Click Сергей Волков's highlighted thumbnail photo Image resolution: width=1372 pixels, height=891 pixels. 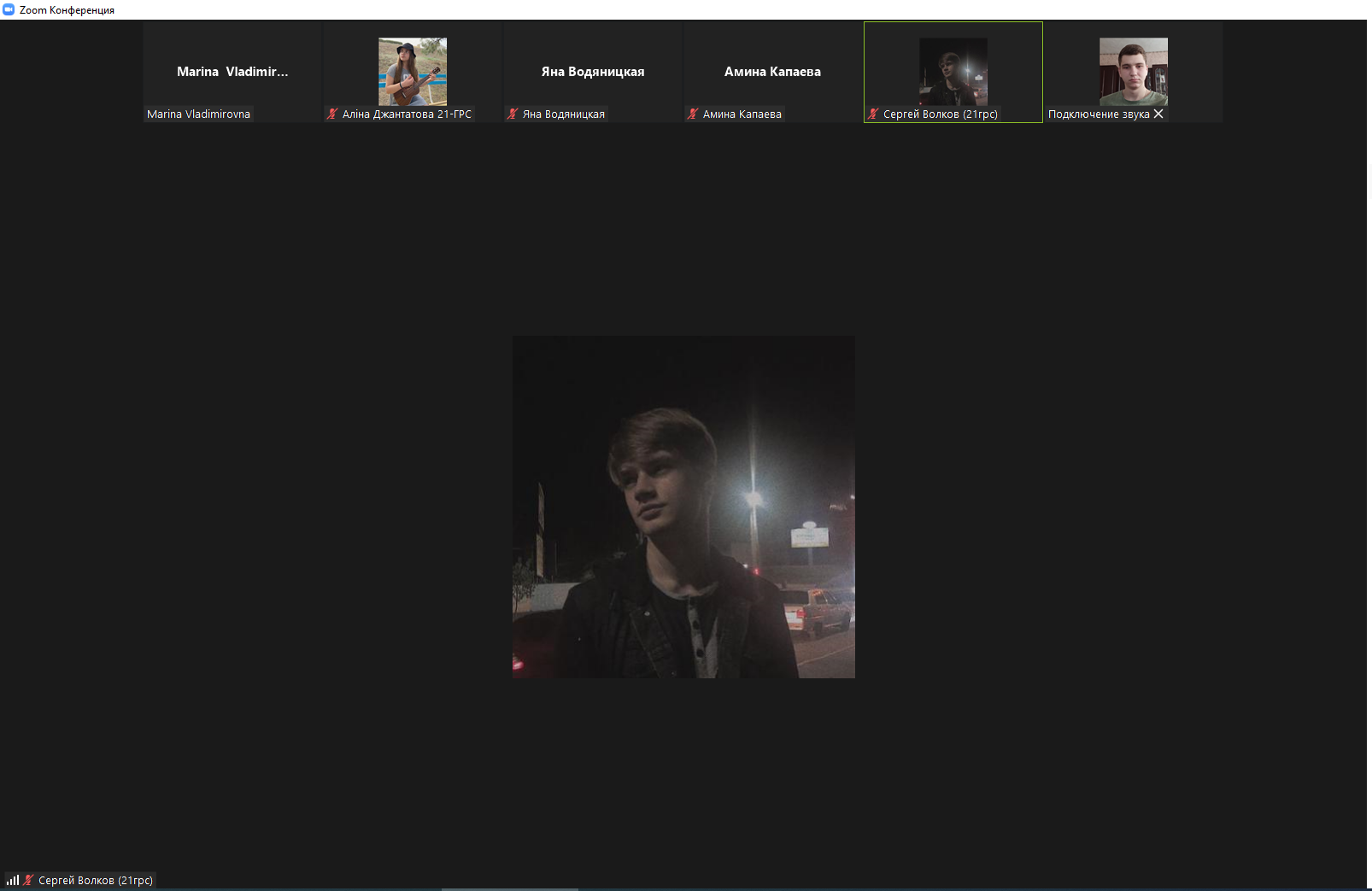tap(953, 72)
